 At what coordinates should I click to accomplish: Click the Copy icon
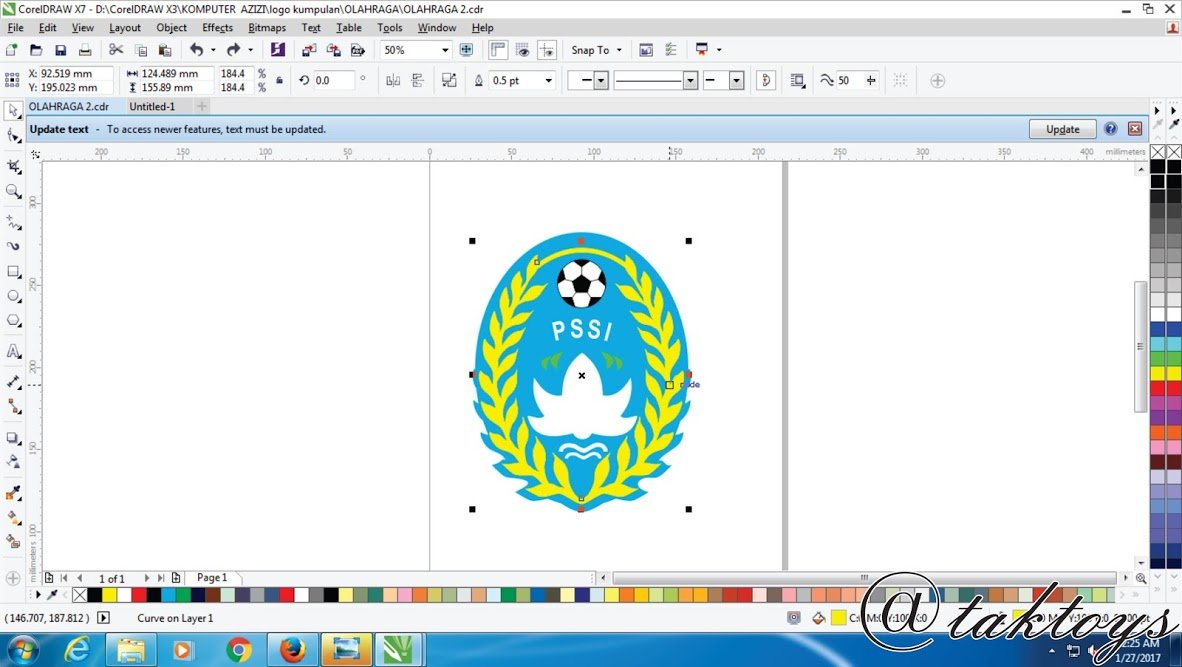pyautogui.click(x=140, y=50)
